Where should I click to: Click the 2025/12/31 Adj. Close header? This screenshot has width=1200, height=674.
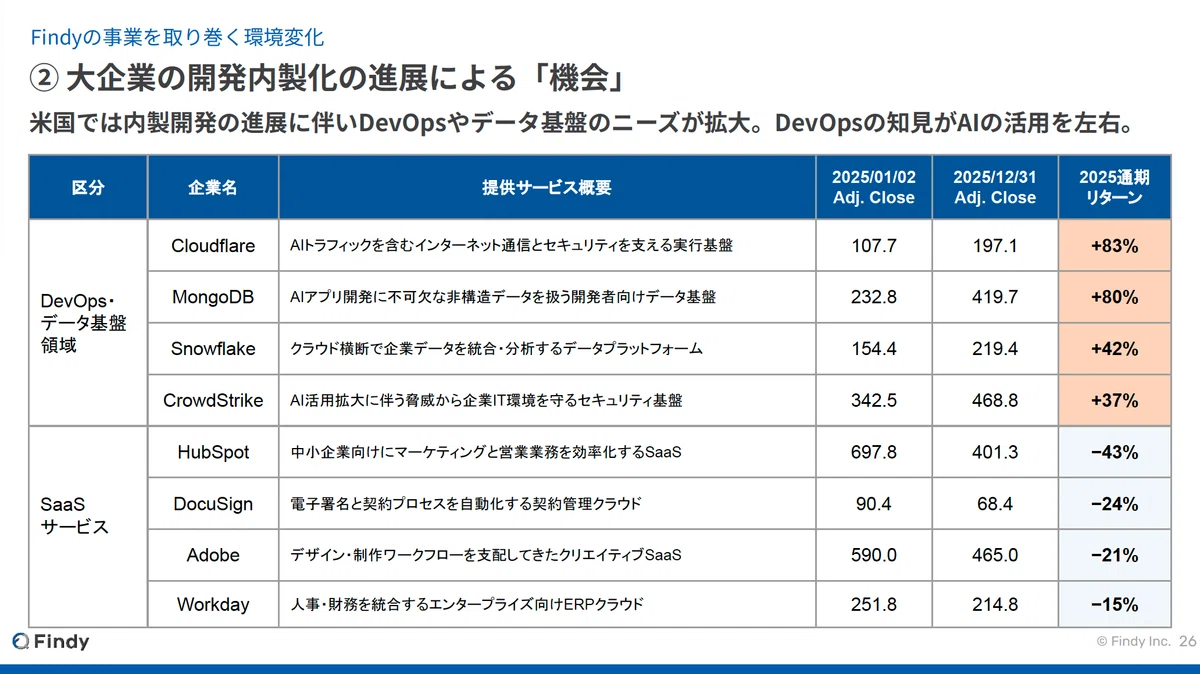point(995,187)
